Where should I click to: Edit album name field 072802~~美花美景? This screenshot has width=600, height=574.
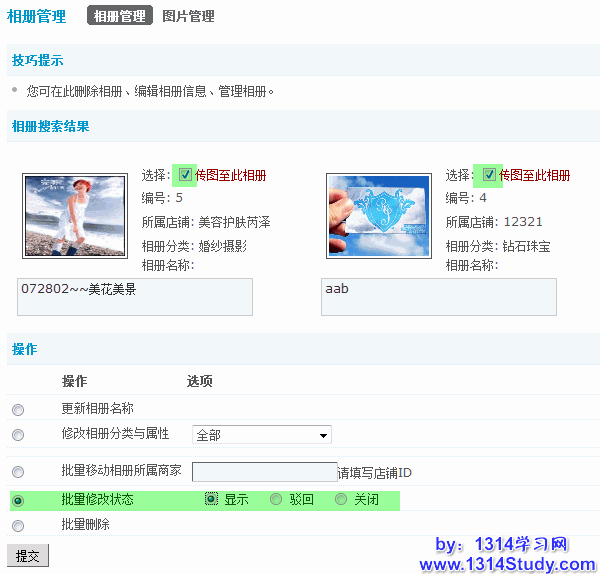[x=135, y=296]
